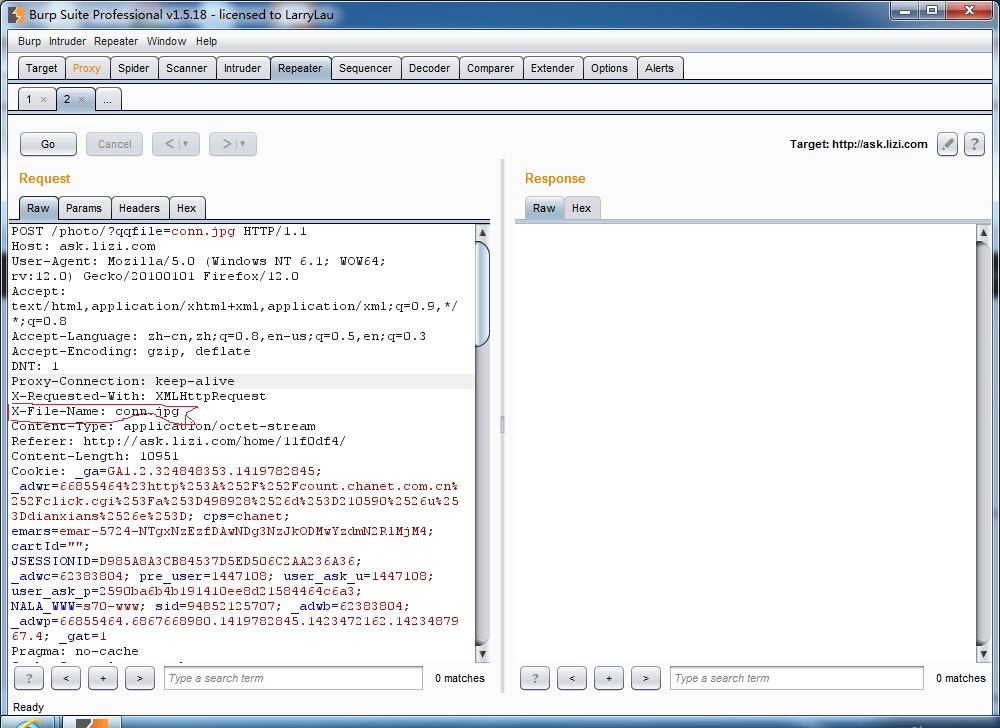Open the help question mark beside Target
Viewport: 1000px width, 728px height.
click(974, 144)
